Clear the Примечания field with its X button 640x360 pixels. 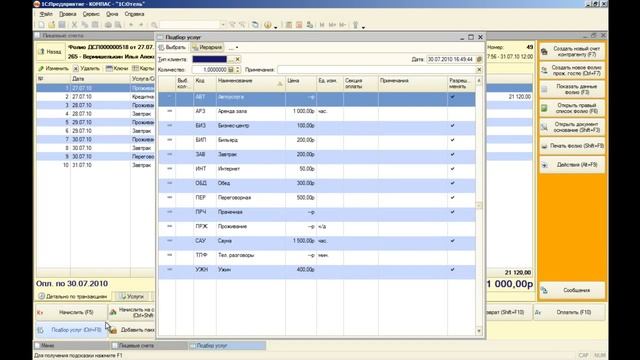[x=479, y=70]
